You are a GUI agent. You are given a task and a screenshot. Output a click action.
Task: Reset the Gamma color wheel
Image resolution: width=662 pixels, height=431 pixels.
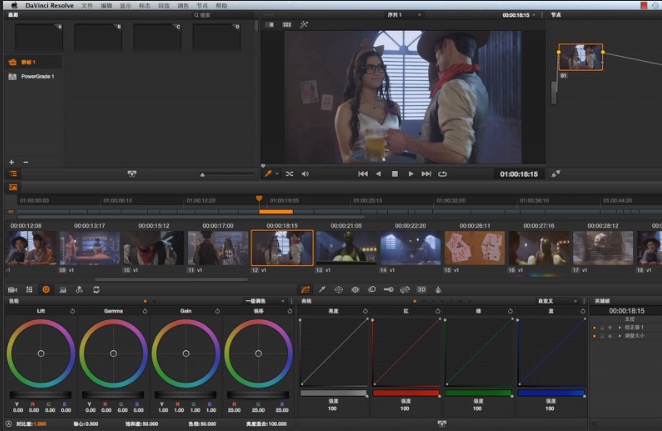145,311
